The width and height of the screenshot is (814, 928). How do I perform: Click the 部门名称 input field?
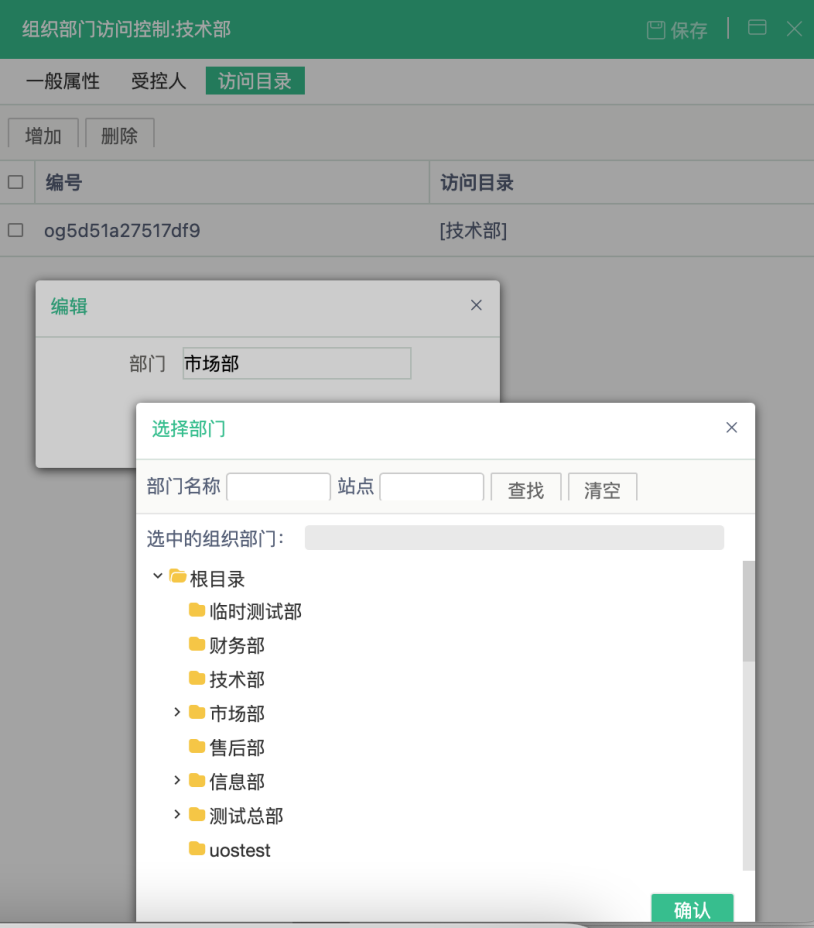[278, 487]
